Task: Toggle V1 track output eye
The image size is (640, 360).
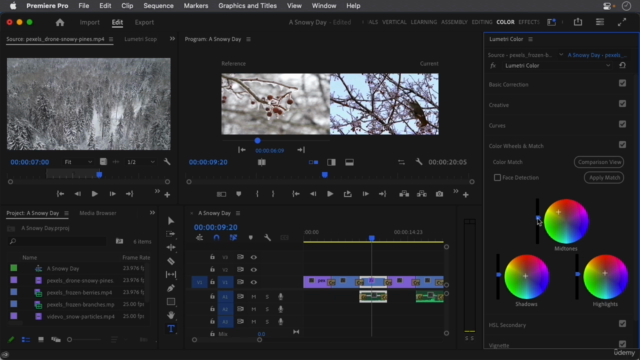Action: pyautogui.click(x=253, y=282)
